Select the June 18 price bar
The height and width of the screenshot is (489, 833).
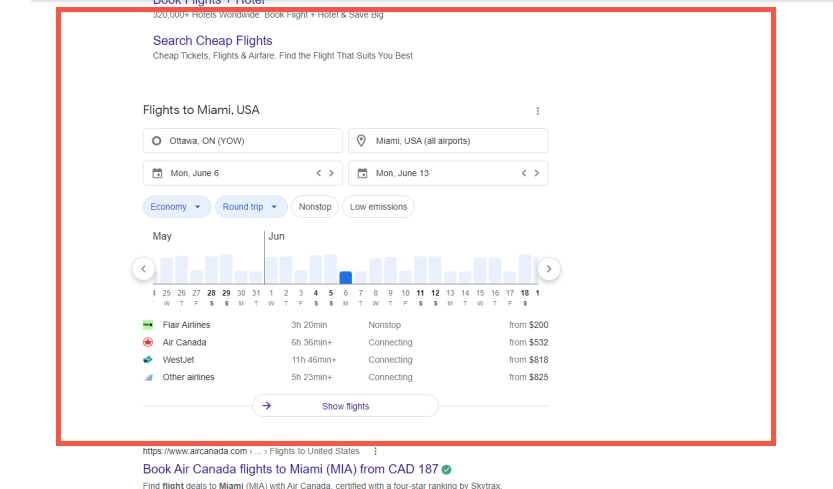pyautogui.click(x=525, y=269)
